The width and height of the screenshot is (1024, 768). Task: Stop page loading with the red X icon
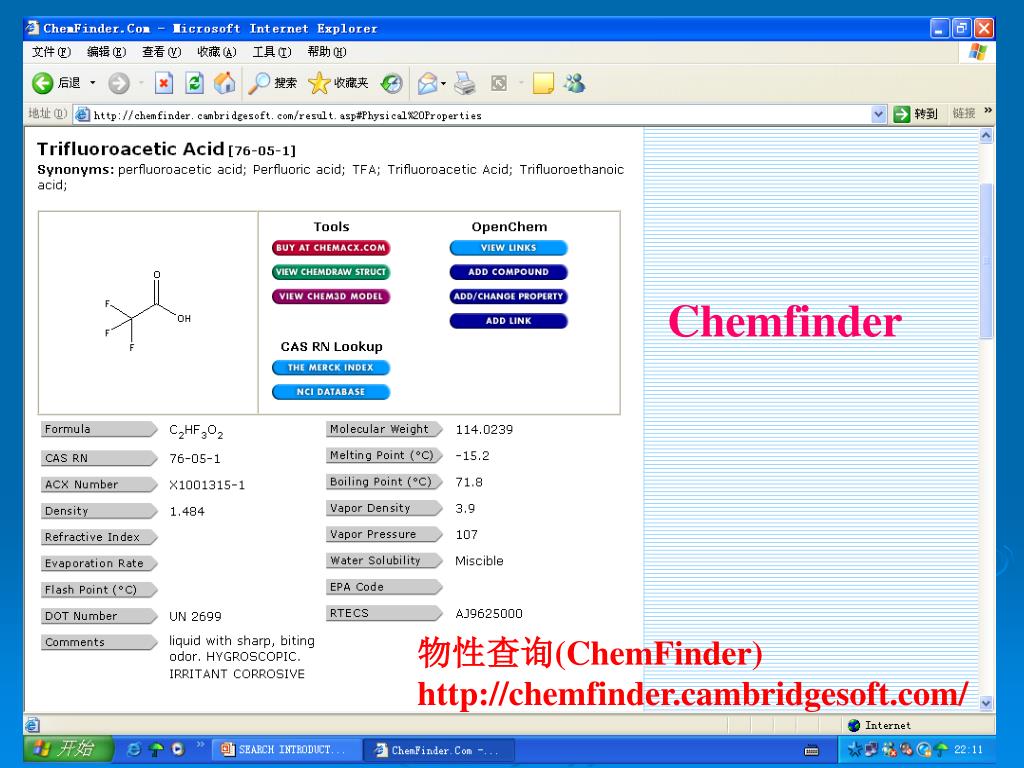163,83
